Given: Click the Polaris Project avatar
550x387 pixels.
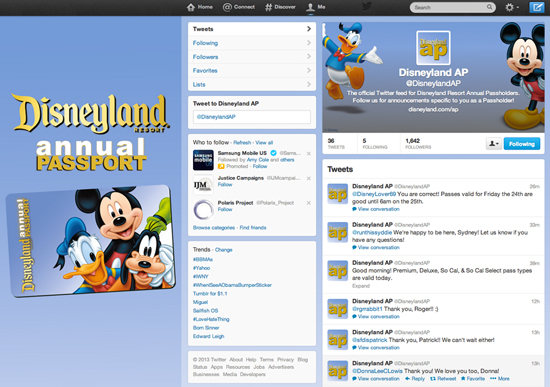Looking at the screenshot, I should pyautogui.click(x=203, y=209).
